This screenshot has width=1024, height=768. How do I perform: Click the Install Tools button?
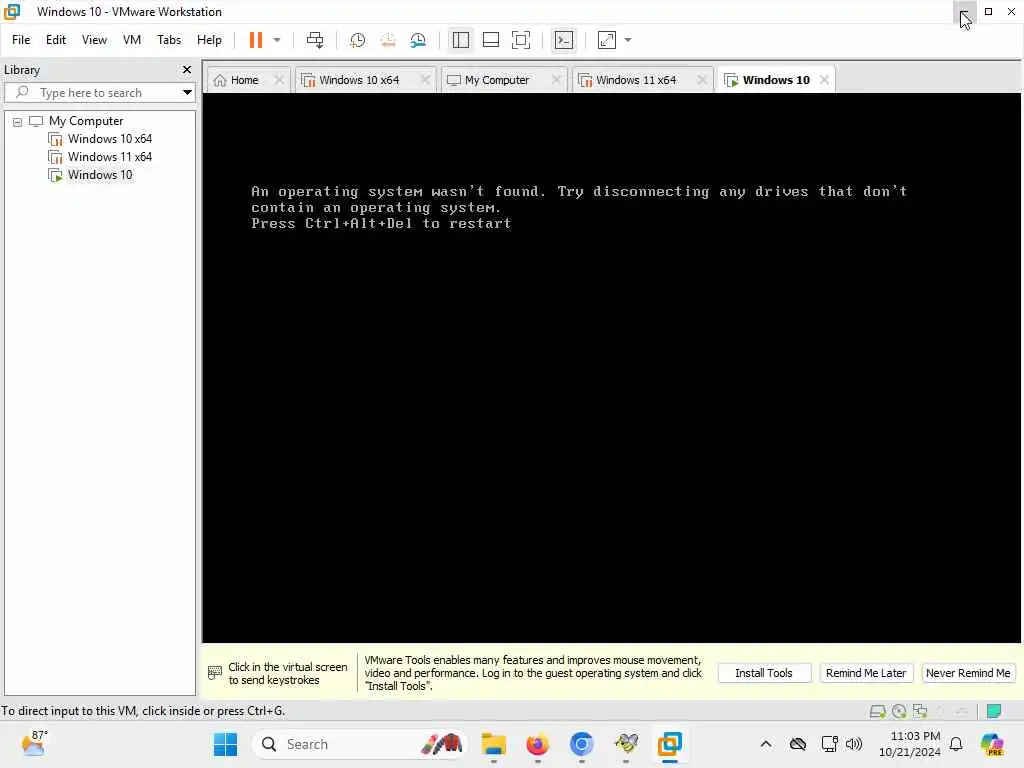(x=764, y=673)
